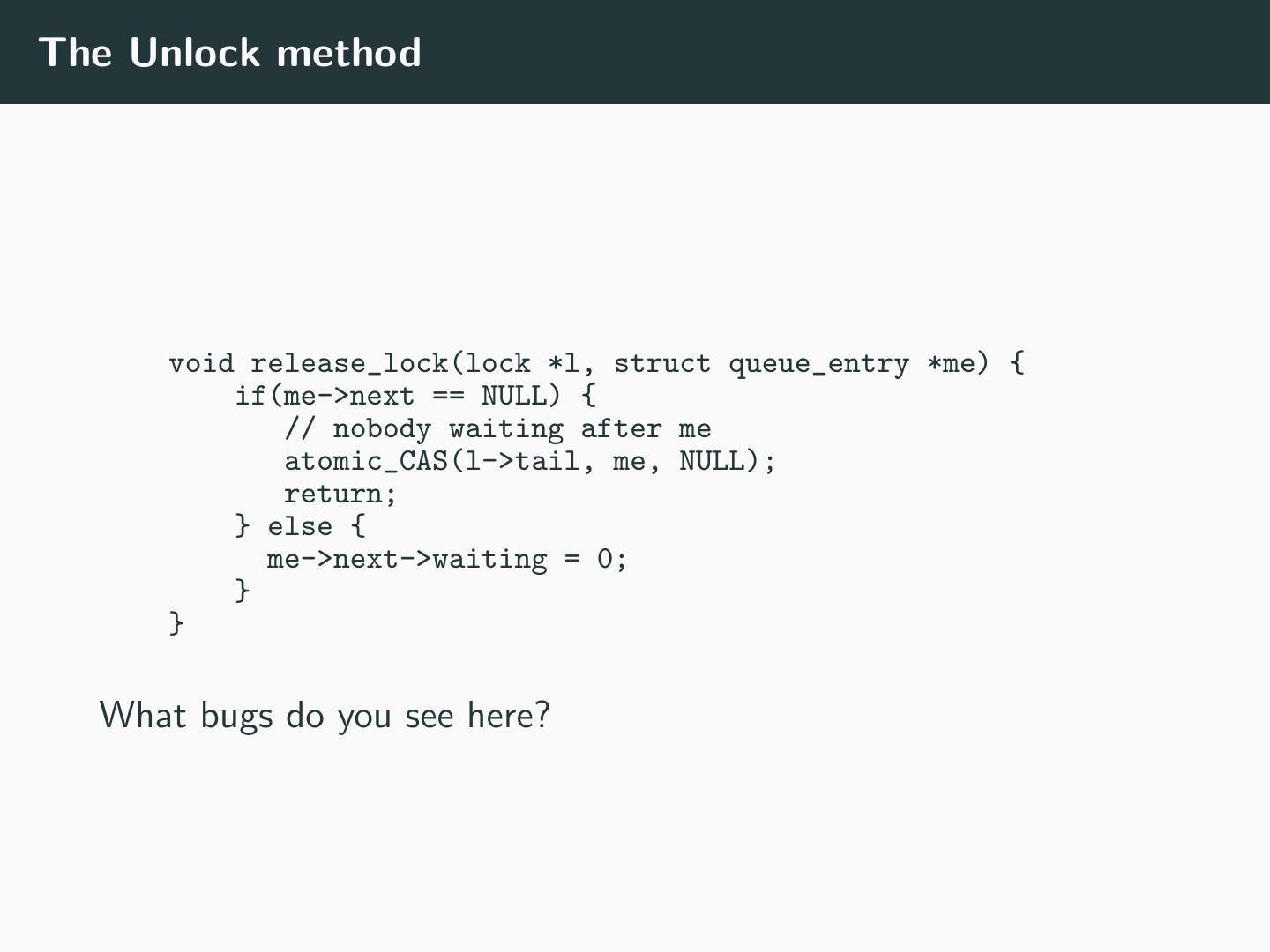Viewport: 1270px width, 952px height.
Task: Click the "me->next->waiting = 0;" assignment line
Action: coord(447,559)
